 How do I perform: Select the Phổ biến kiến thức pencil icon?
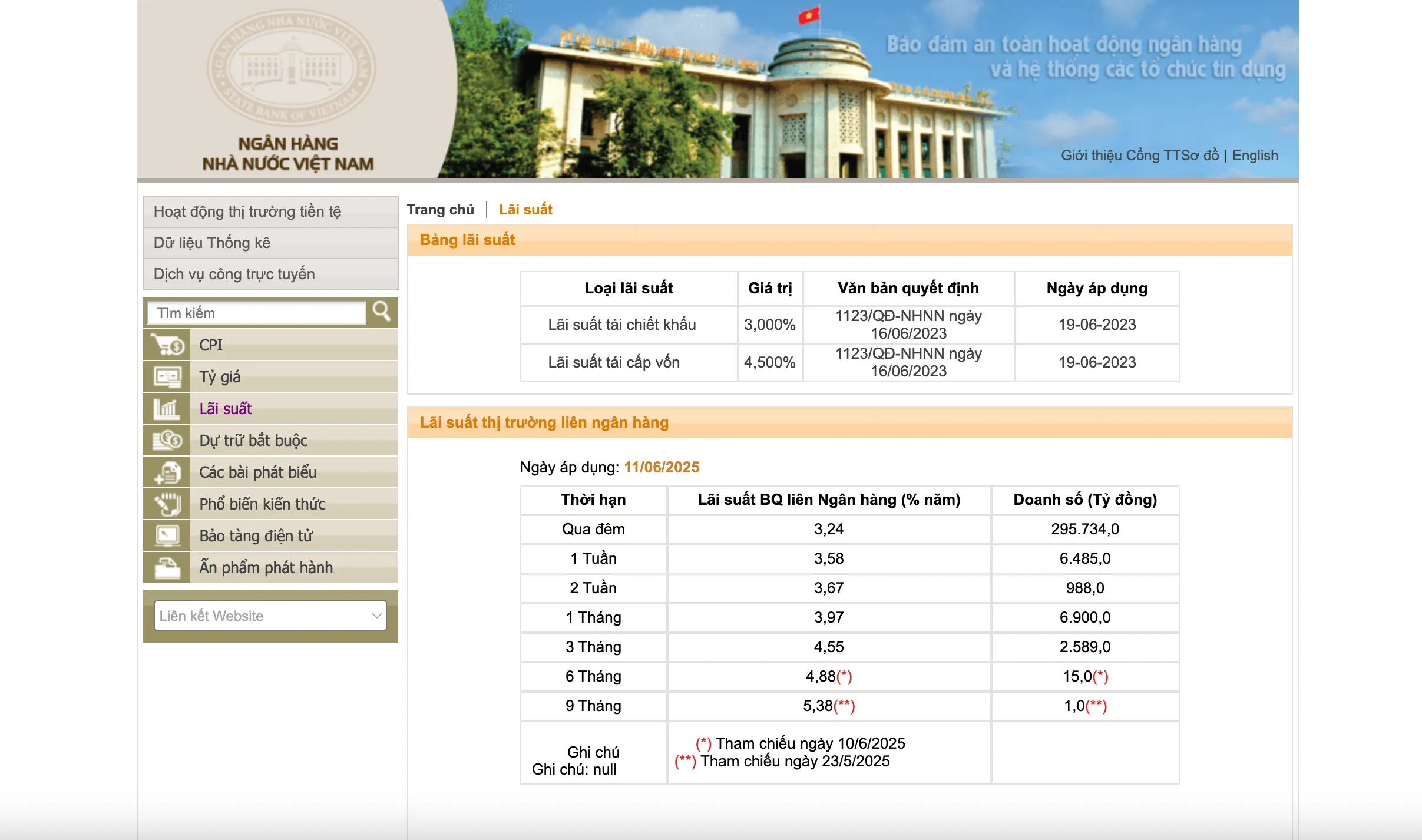(x=167, y=504)
